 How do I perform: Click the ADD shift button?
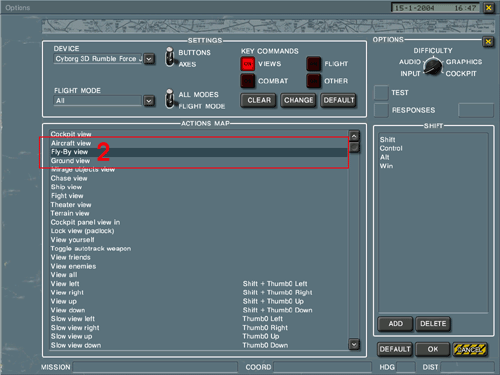(x=395, y=324)
